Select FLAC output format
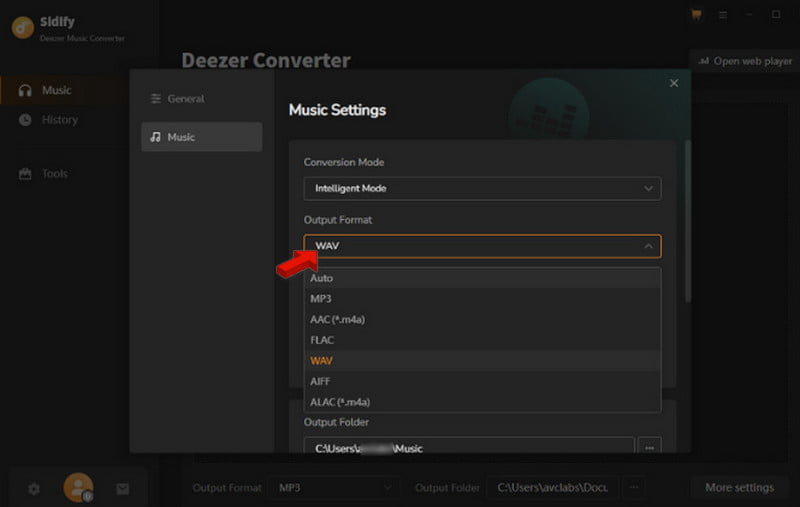This screenshot has width=800, height=507. tap(482, 340)
